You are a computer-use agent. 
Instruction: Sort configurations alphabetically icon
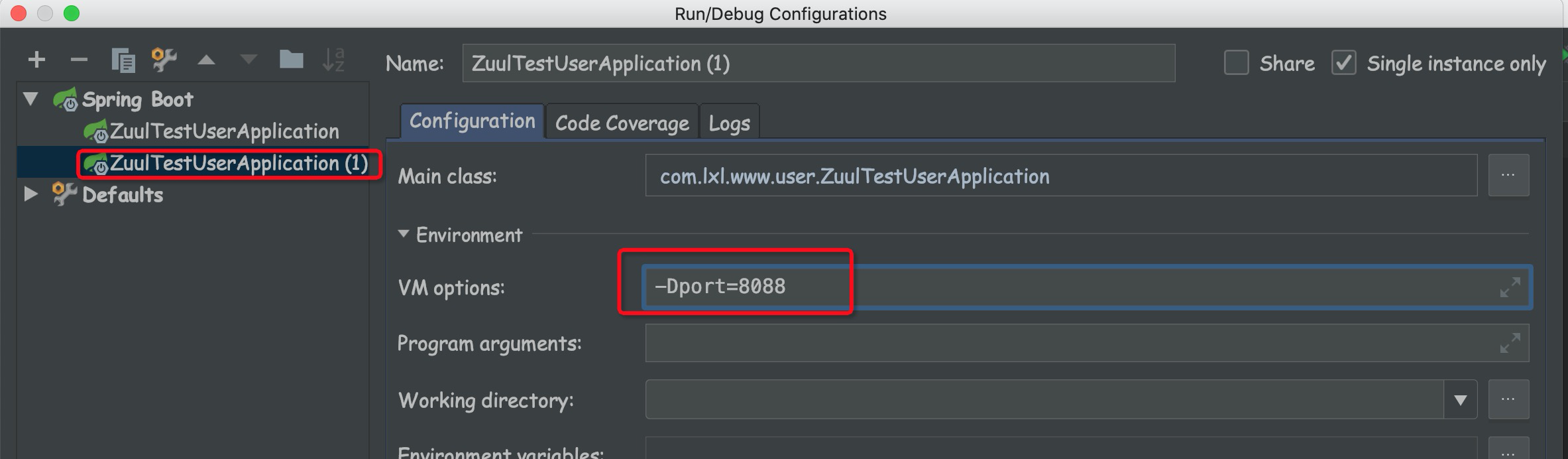coord(333,60)
